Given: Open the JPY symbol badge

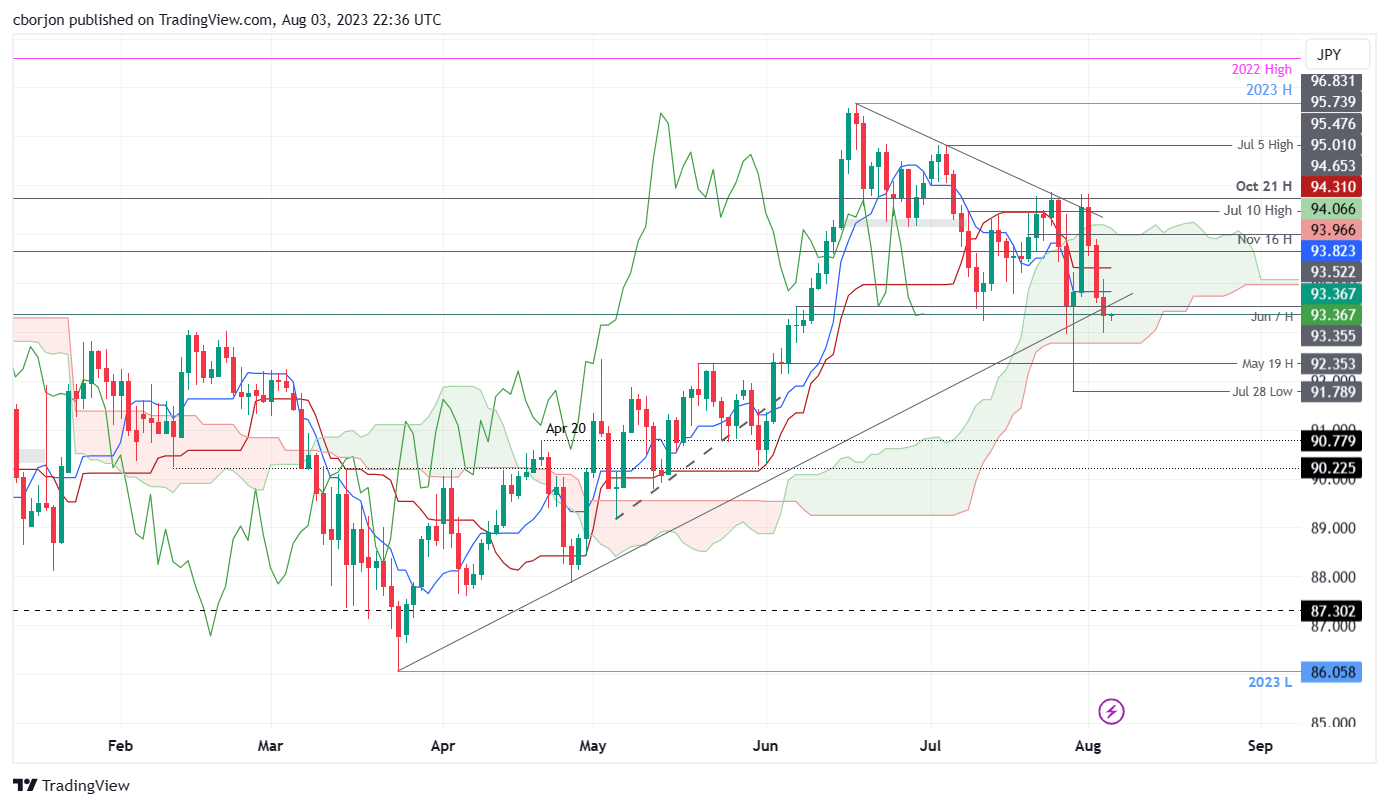Looking at the screenshot, I should tap(1337, 54).
